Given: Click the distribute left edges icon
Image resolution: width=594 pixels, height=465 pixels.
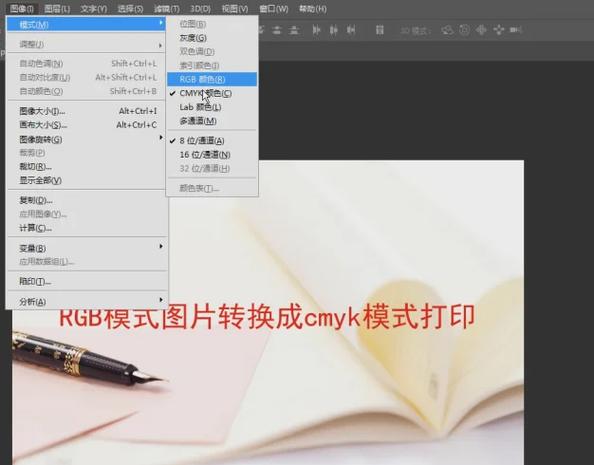Looking at the screenshot, I should click(x=316, y=30).
